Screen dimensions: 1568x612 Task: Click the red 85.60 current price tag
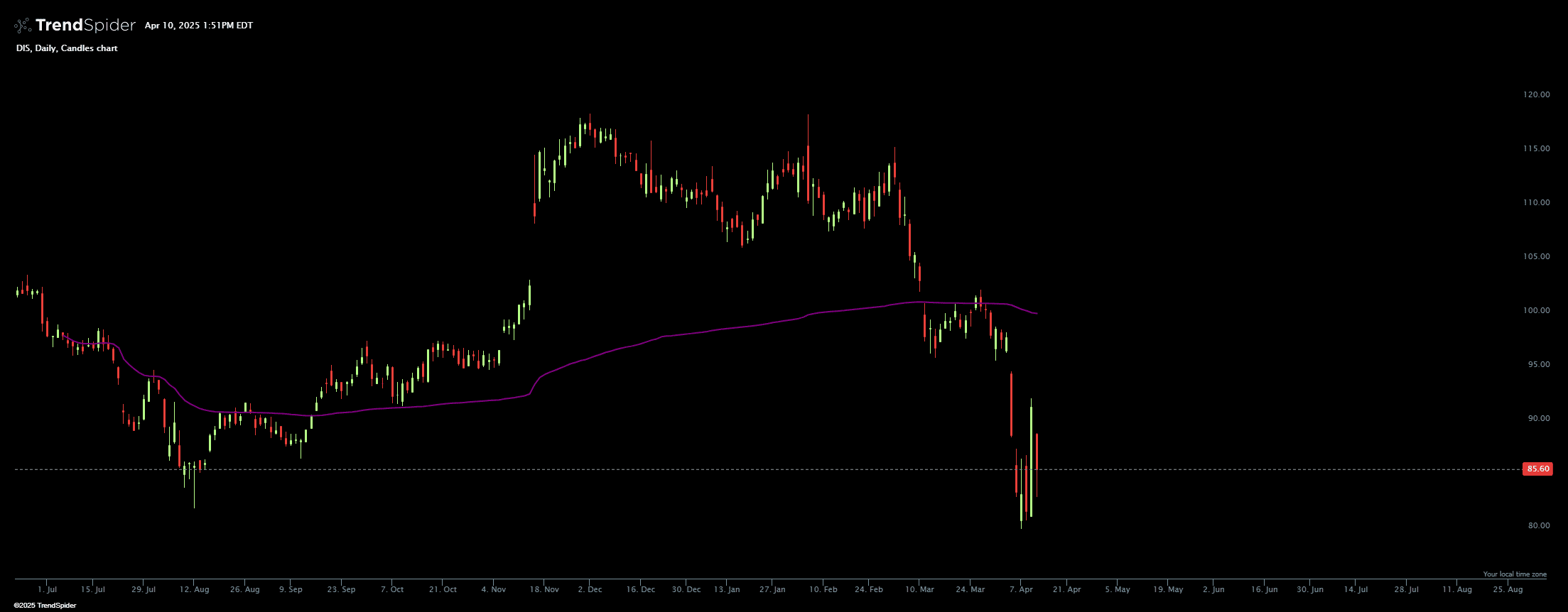(1538, 469)
